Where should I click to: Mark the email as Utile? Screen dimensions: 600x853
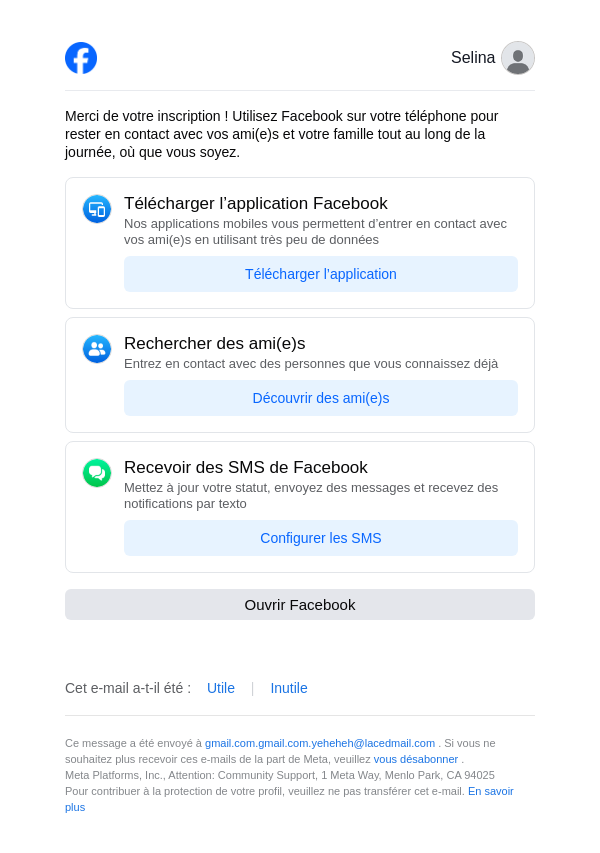pyautogui.click(x=221, y=688)
